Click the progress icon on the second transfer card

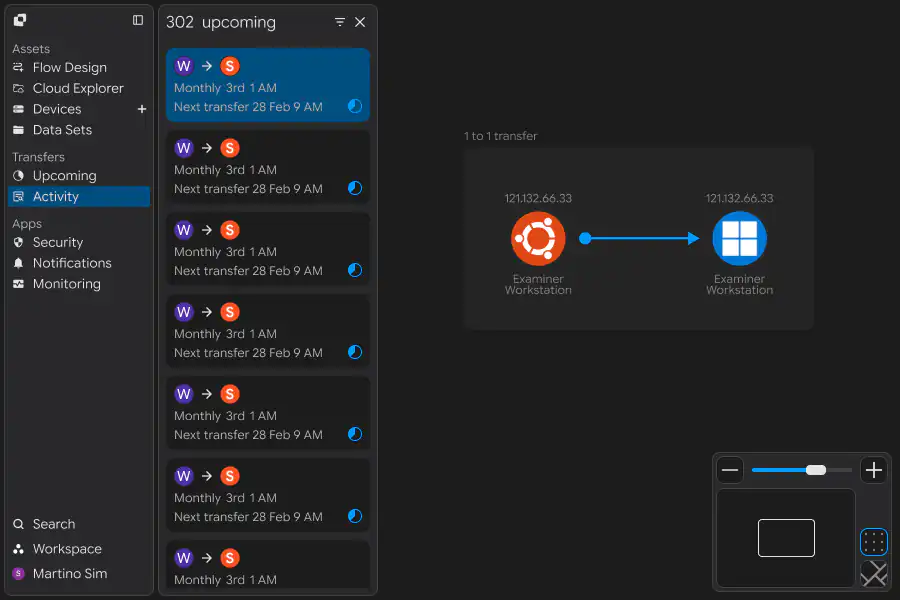pyautogui.click(x=355, y=188)
